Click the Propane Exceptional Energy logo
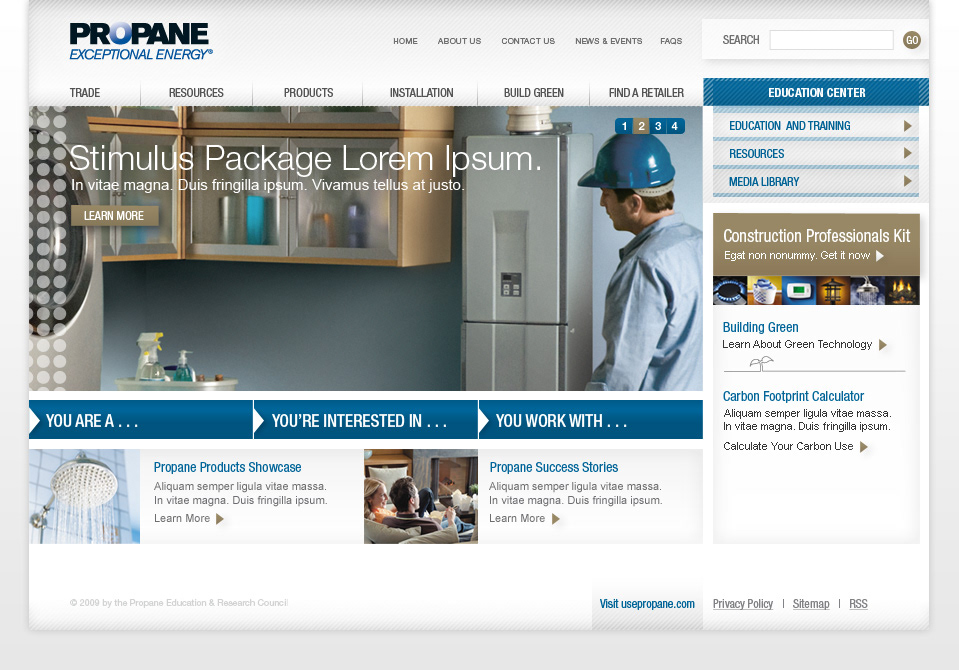 (x=141, y=42)
